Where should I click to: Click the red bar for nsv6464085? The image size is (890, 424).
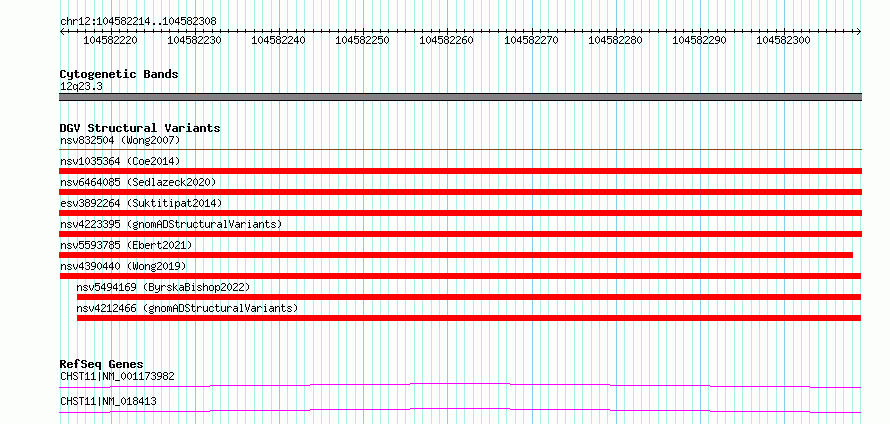(x=461, y=192)
